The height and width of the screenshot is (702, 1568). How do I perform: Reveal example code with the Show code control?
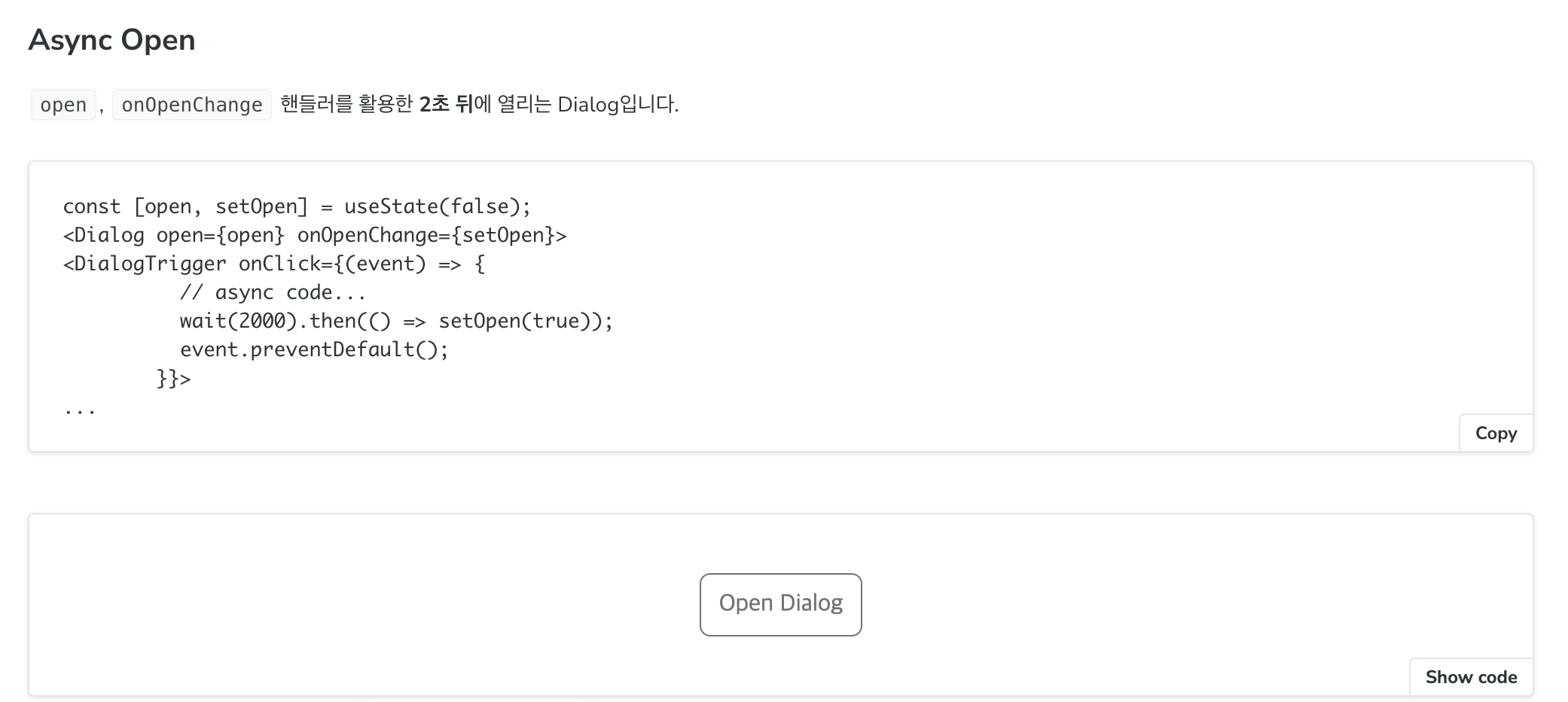pos(1471,676)
